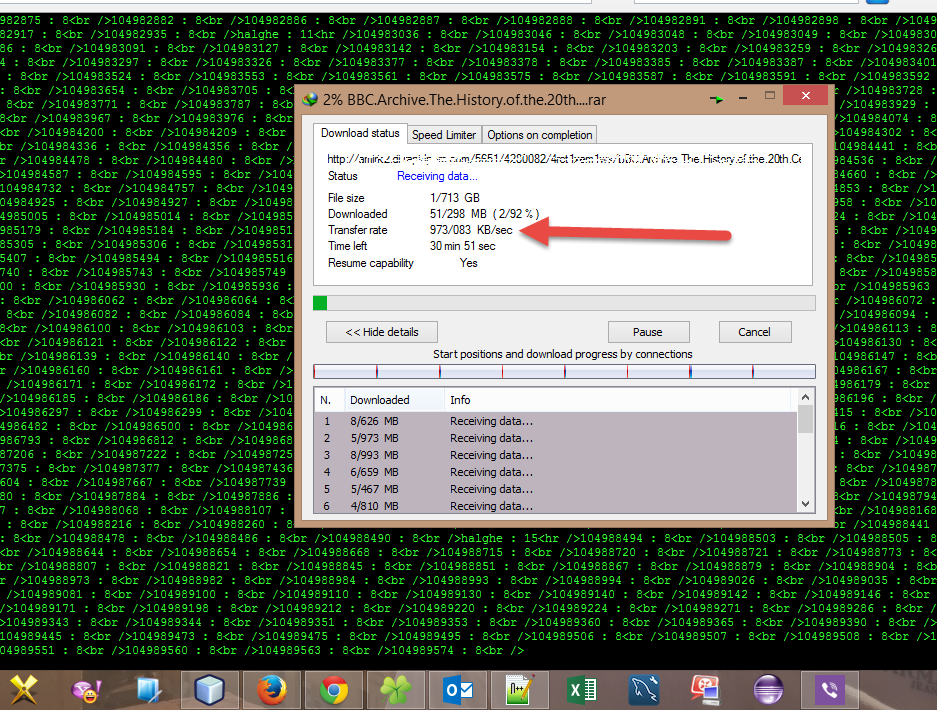Open Google Chrome from the taskbar
Image resolution: width=937 pixels, height=710 pixels.
point(334,689)
